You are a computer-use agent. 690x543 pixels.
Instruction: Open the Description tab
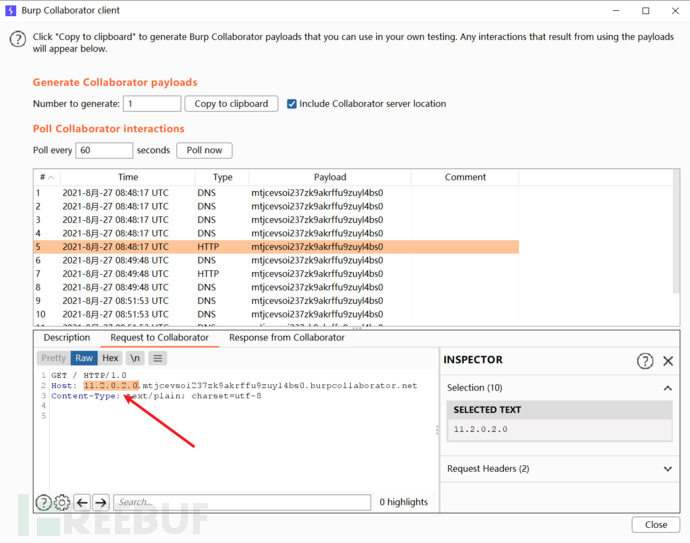(67, 338)
